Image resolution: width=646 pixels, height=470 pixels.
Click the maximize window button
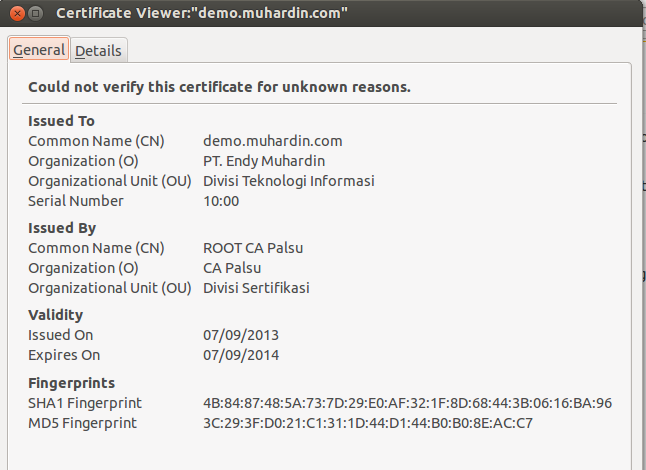pos(34,14)
